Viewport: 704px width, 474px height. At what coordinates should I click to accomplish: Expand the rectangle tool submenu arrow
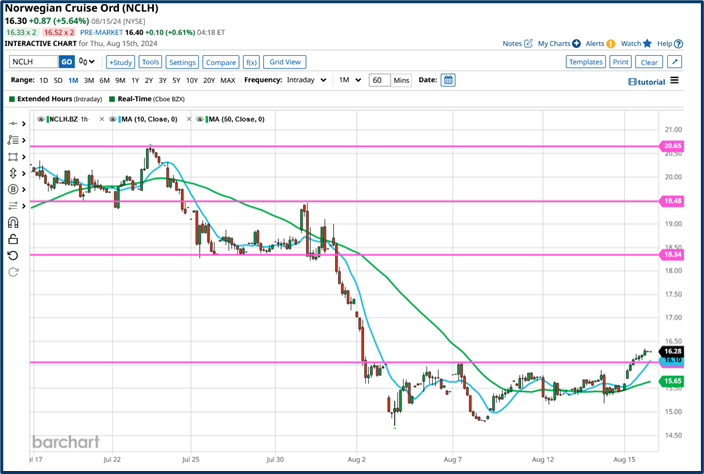click(x=24, y=157)
